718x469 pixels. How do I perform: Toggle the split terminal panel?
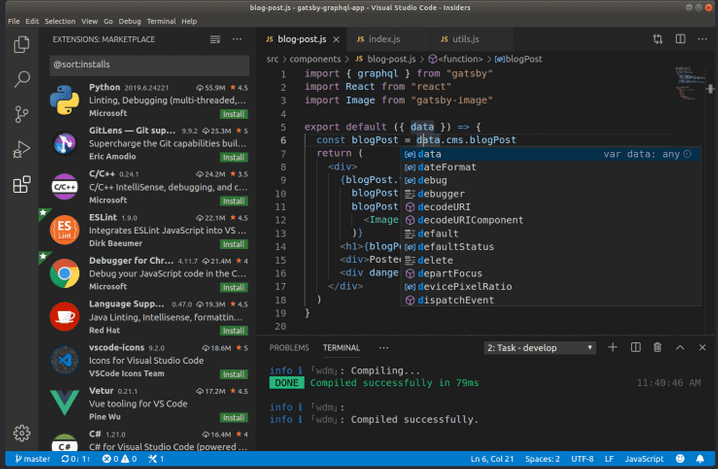634,347
